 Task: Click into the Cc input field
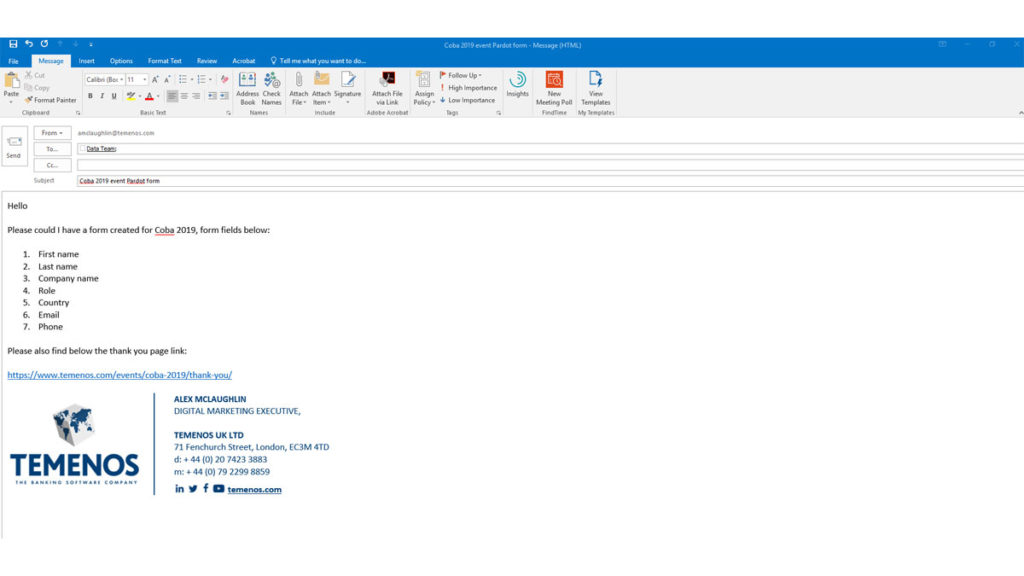550,165
